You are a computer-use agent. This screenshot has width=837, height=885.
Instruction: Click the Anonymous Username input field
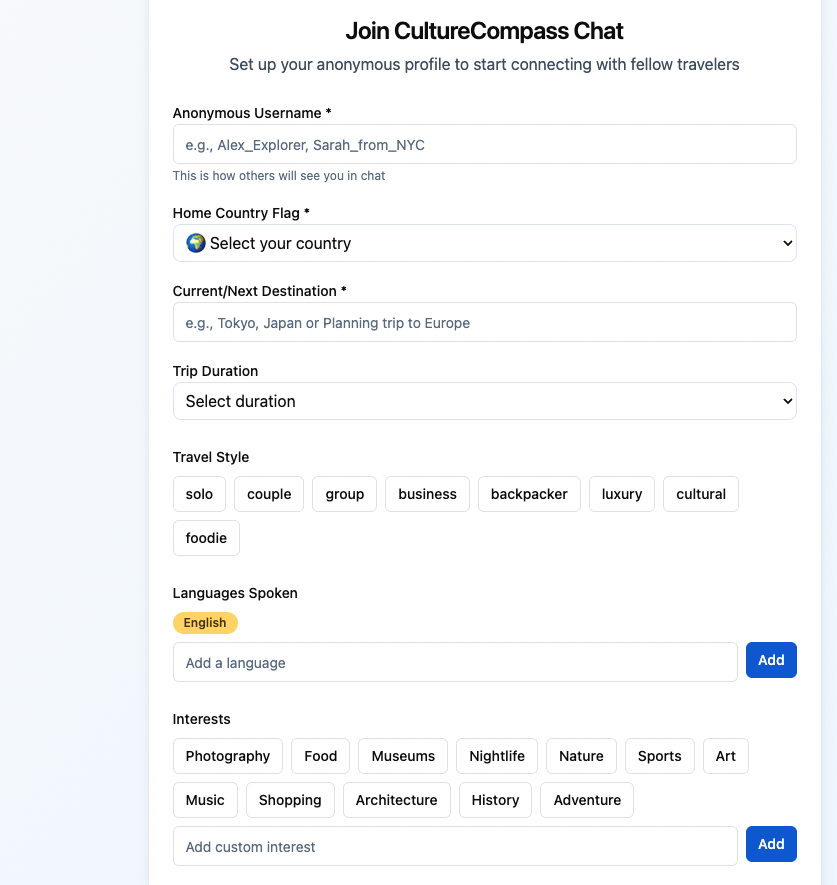coord(484,144)
